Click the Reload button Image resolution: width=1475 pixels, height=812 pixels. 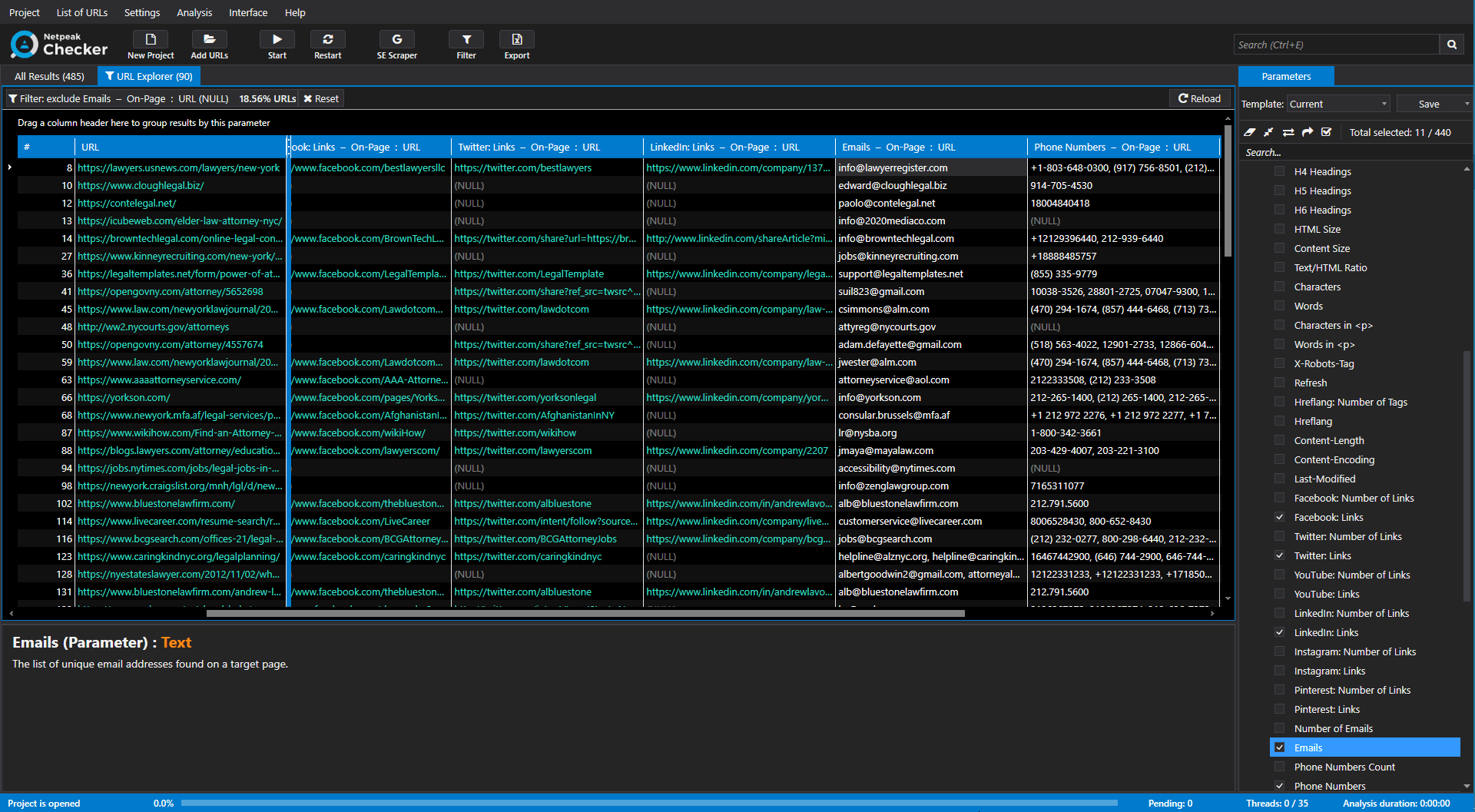pyautogui.click(x=1199, y=98)
